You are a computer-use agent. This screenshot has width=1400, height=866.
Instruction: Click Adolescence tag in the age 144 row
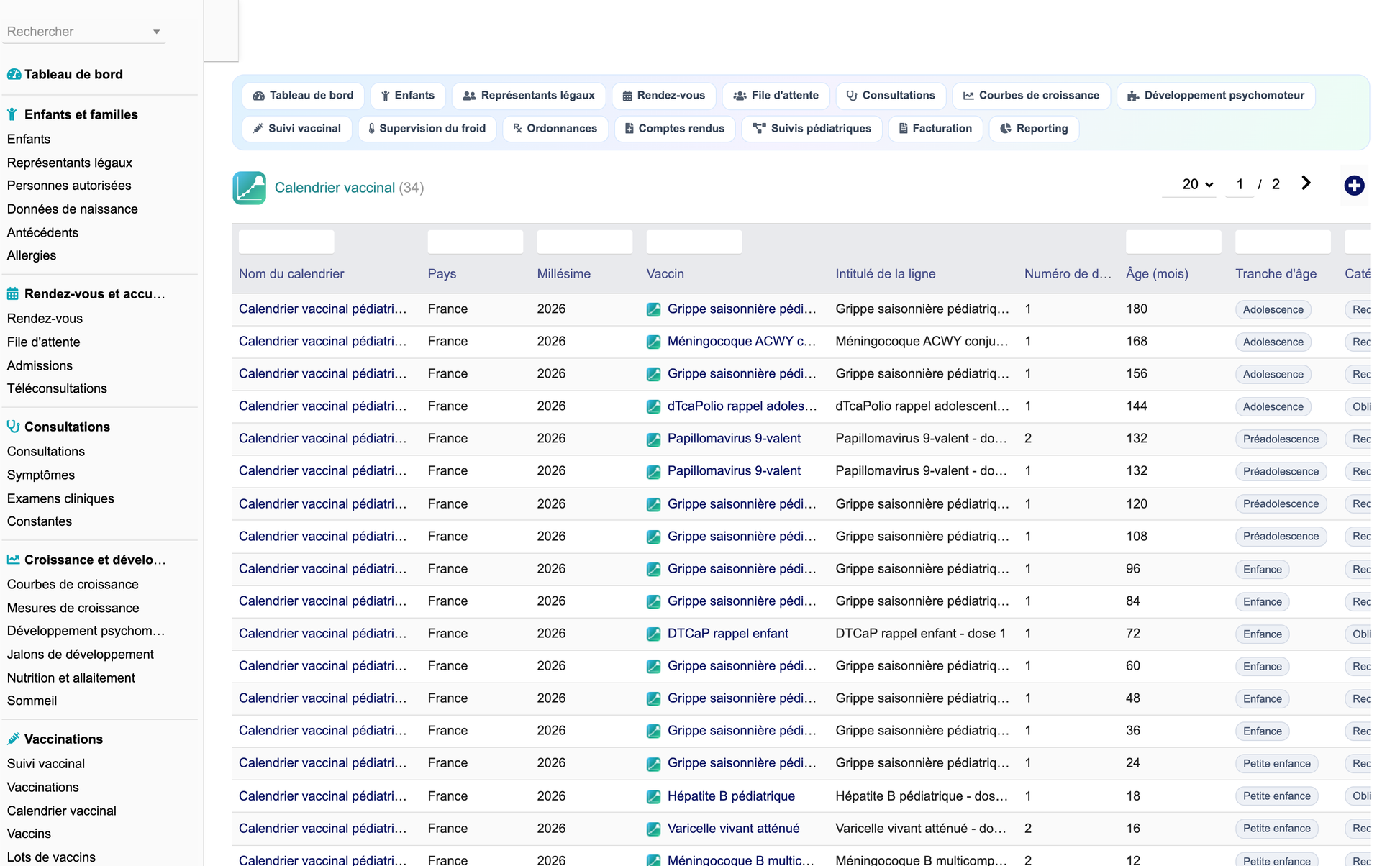click(x=1273, y=407)
